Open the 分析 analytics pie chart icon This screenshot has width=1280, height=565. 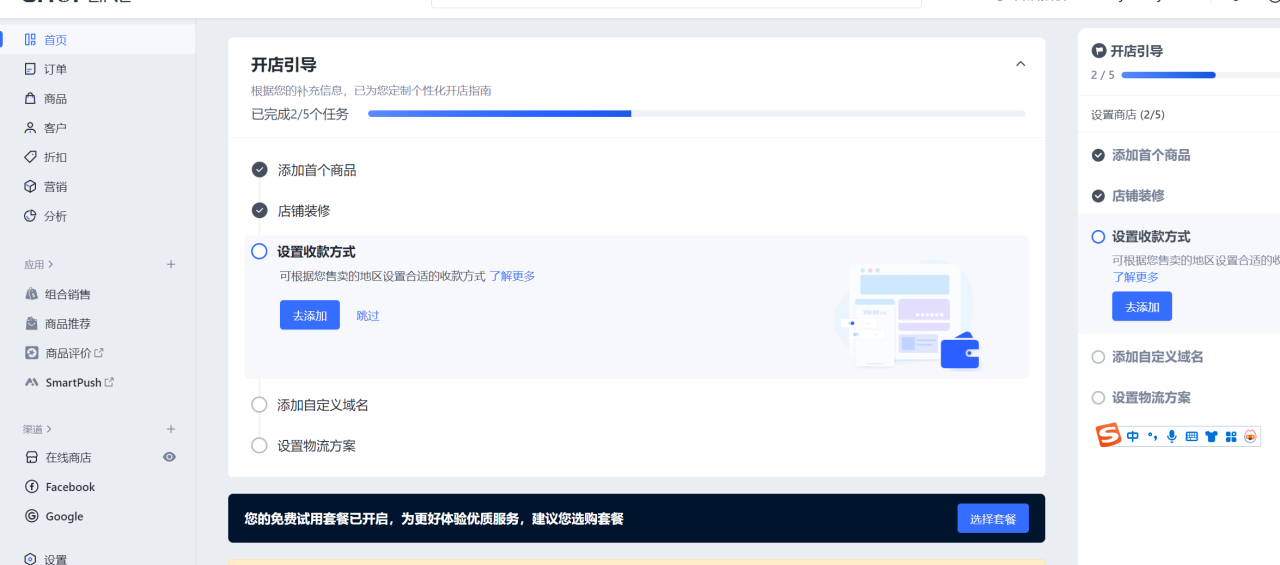click(30, 216)
